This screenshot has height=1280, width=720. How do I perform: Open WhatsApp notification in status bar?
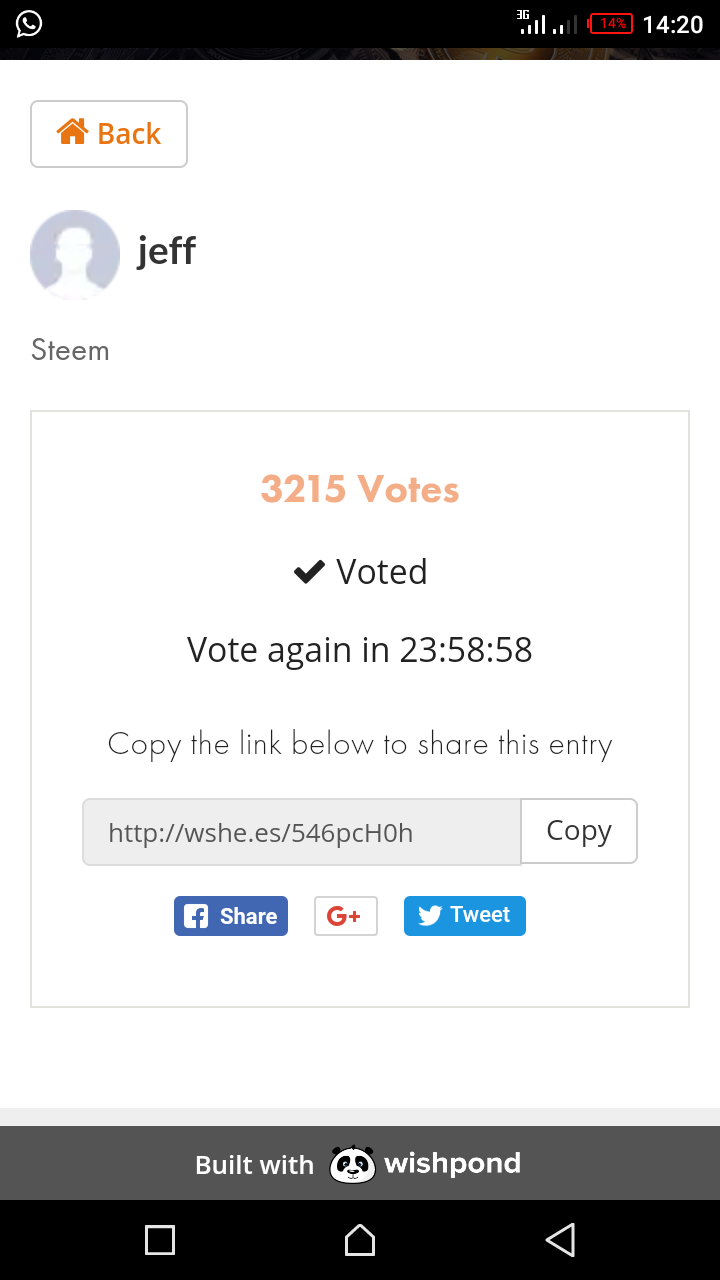click(29, 23)
